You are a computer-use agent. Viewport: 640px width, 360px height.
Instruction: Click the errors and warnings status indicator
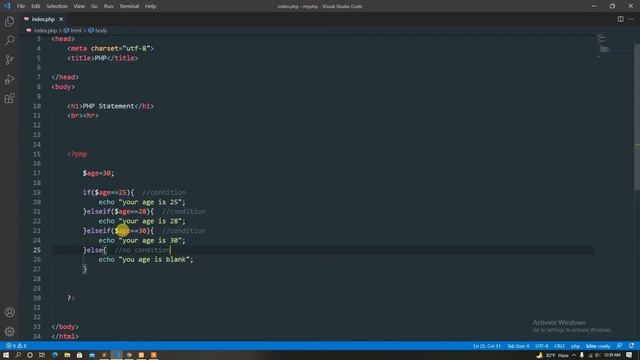[16, 346]
